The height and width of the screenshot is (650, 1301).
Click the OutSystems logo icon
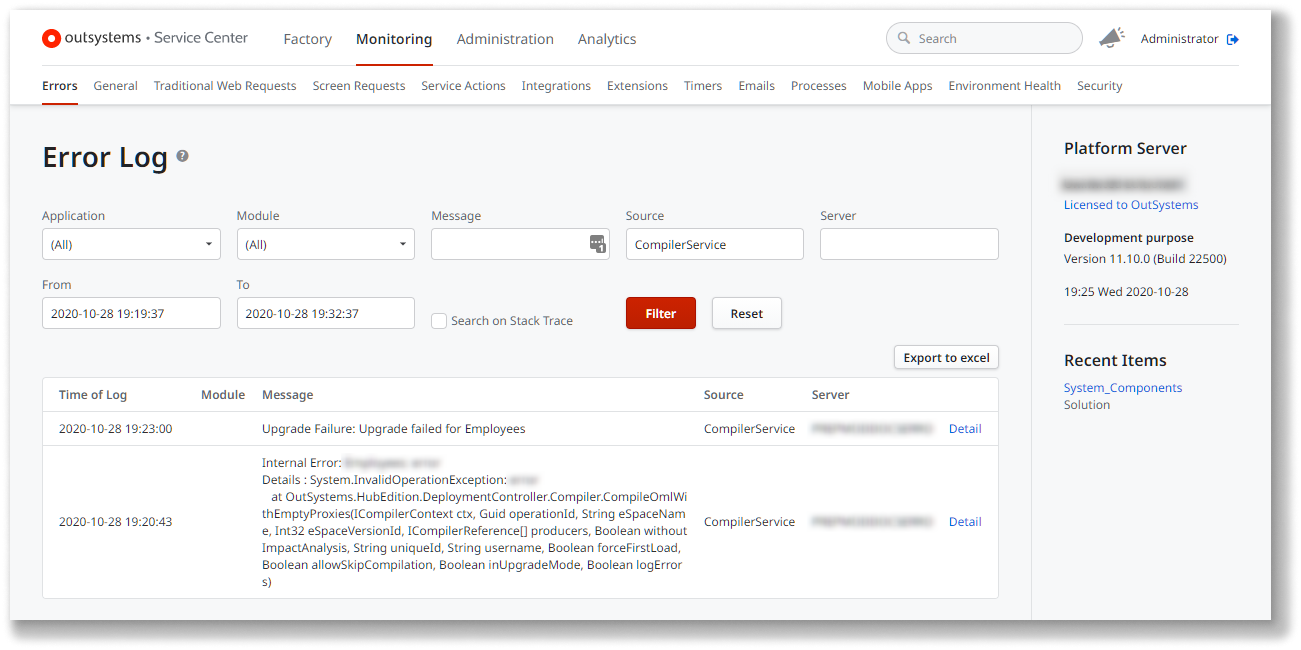pos(51,37)
